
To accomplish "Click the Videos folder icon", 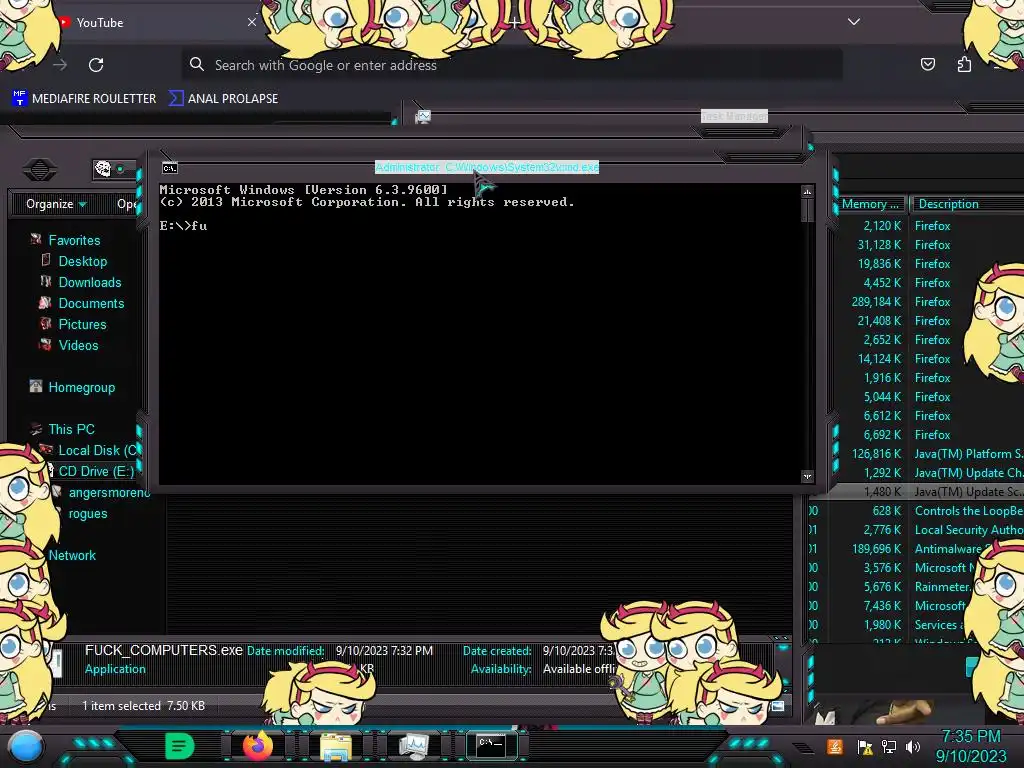I will pos(46,344).
